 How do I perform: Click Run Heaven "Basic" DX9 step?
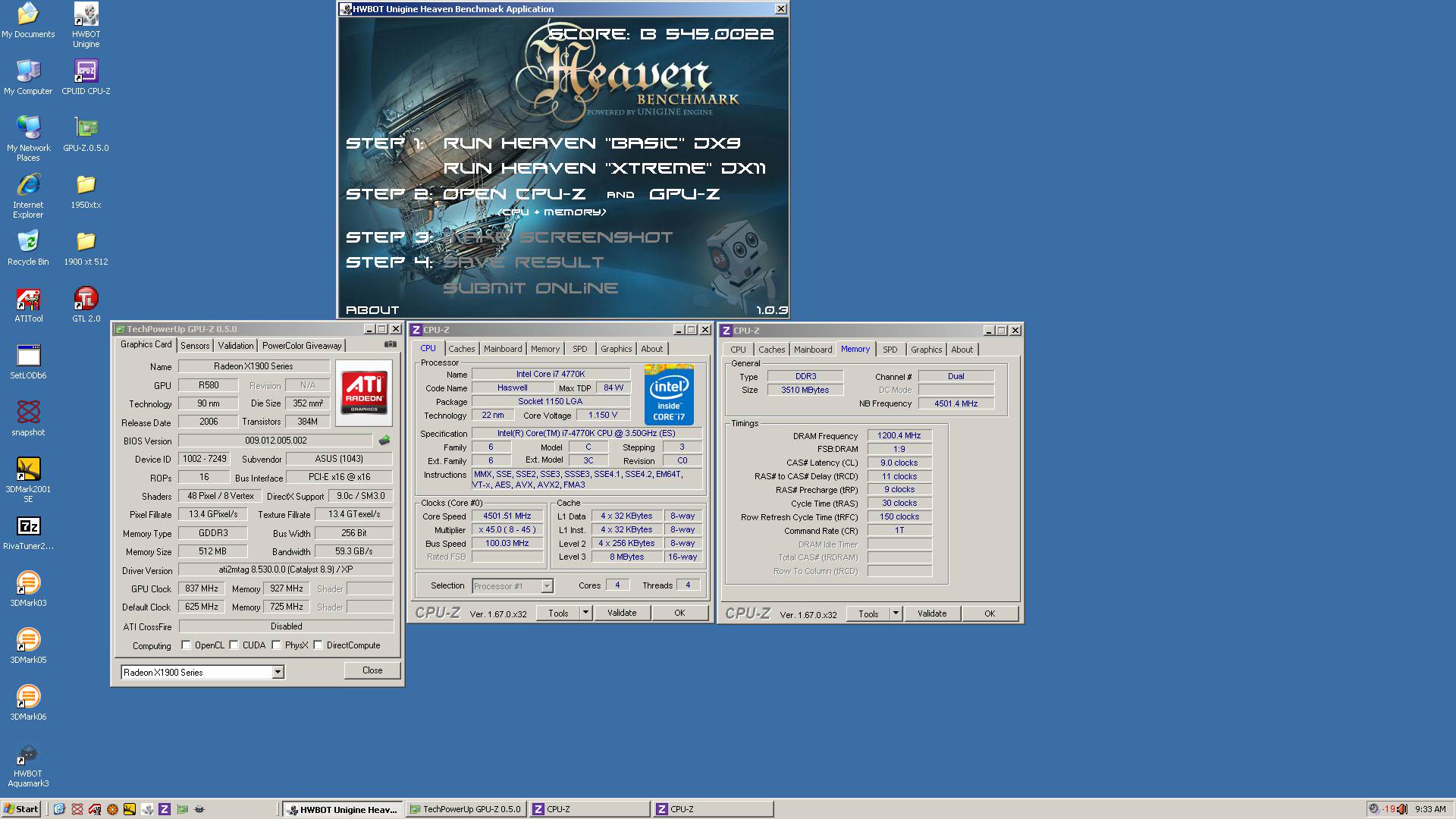coord(591,143)
